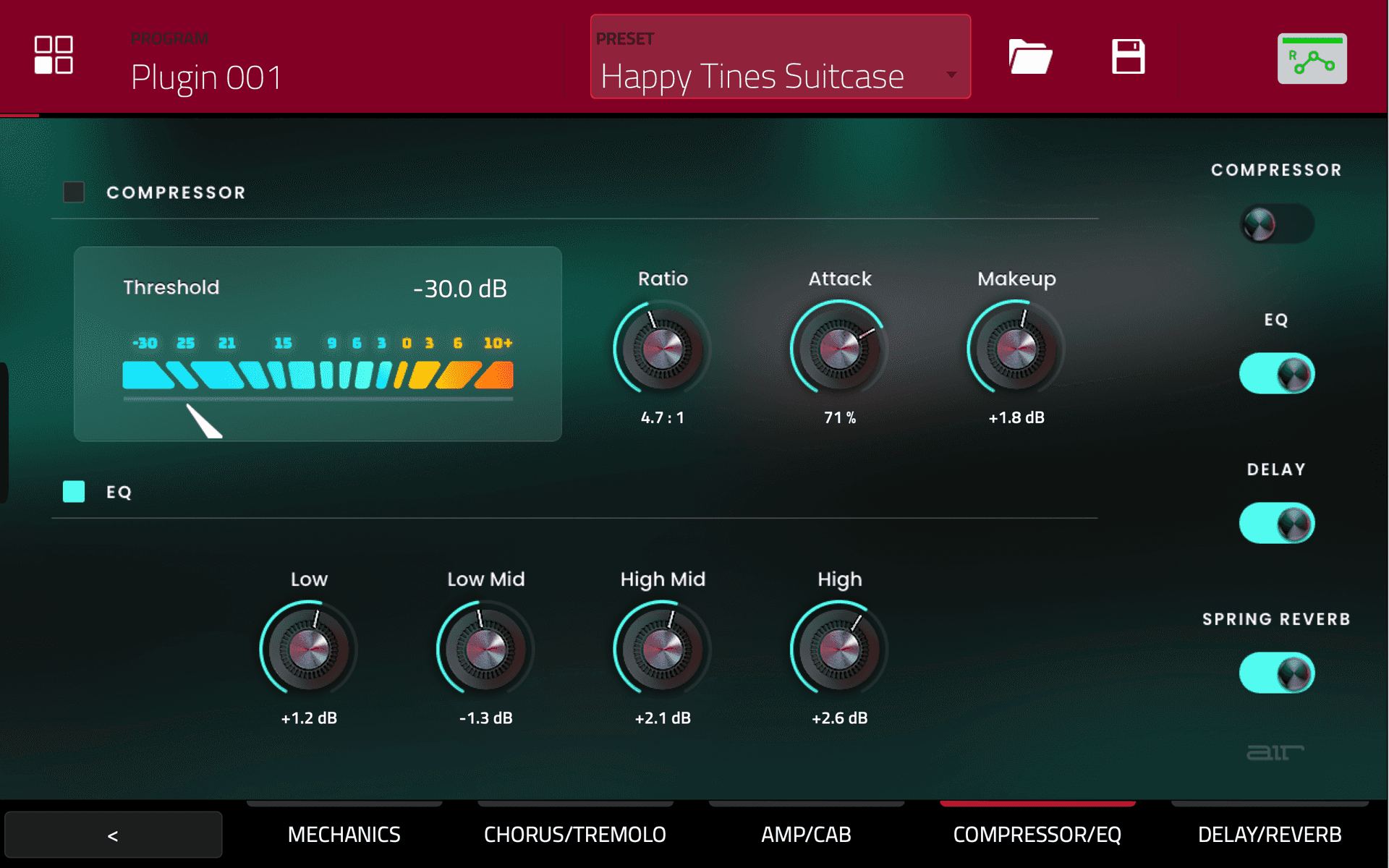Switch to the MECHANICS tab
The image size is (1389, 868).
click(x=344, y=834)
